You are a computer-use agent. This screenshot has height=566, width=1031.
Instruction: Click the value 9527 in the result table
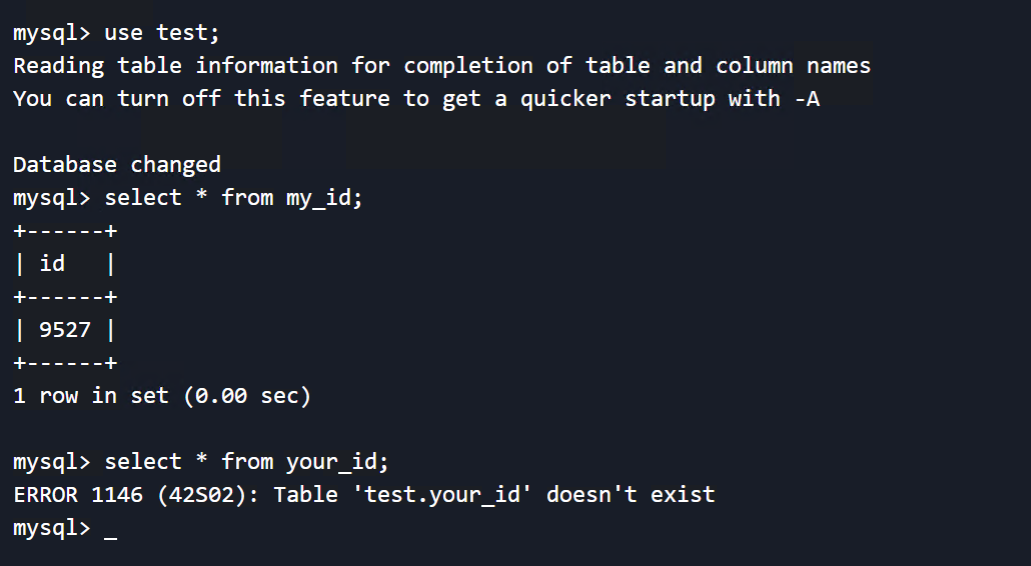pyautogui.click(x=65, y=330)
